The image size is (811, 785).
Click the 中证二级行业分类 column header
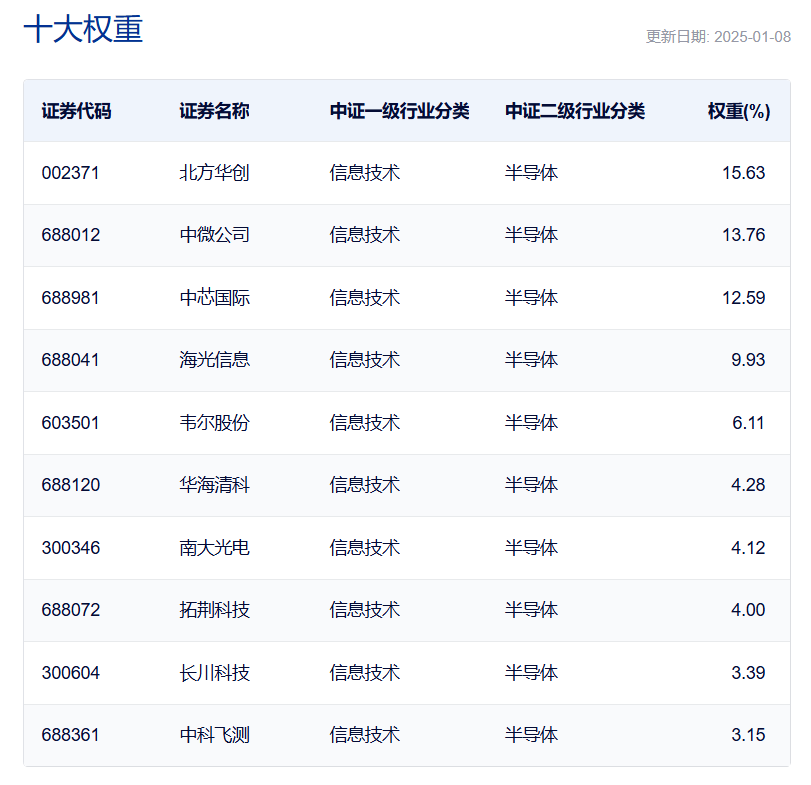pos(575,111)
